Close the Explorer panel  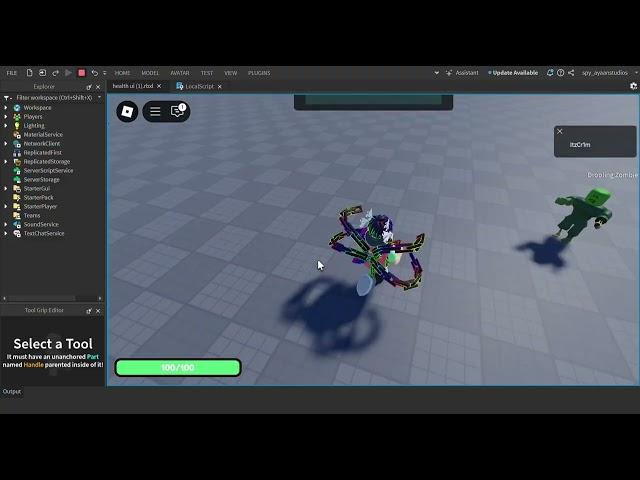(98, 87)
